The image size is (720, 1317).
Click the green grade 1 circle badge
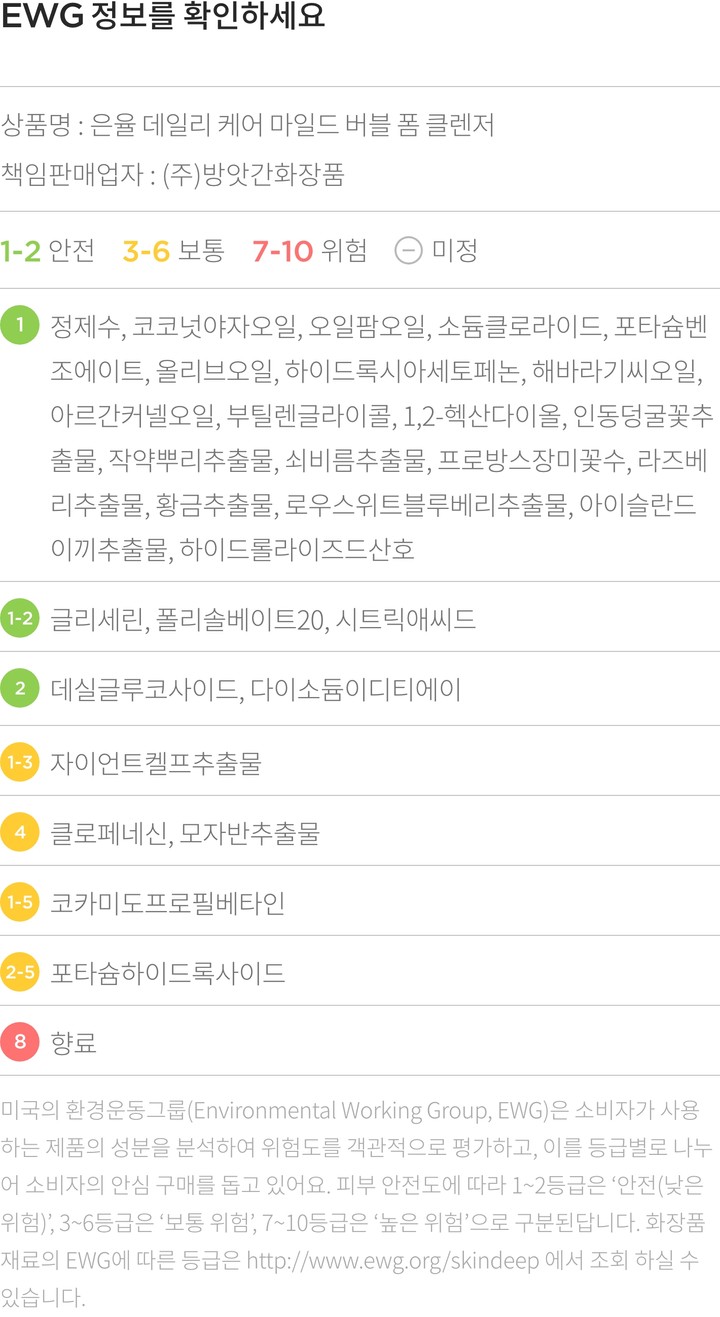coord(19,324)
